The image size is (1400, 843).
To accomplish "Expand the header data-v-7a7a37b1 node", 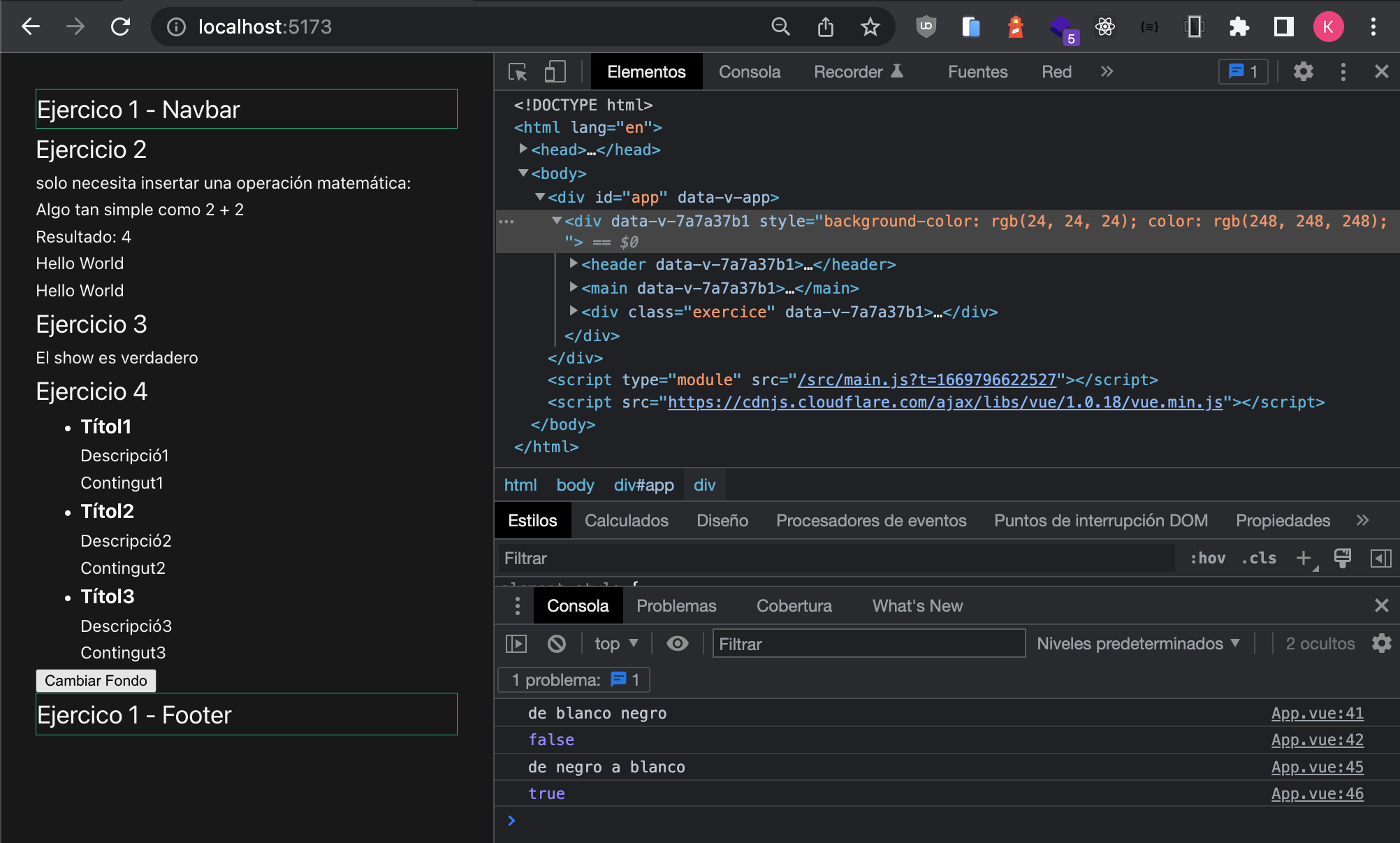I will click(x=574, y=264).
